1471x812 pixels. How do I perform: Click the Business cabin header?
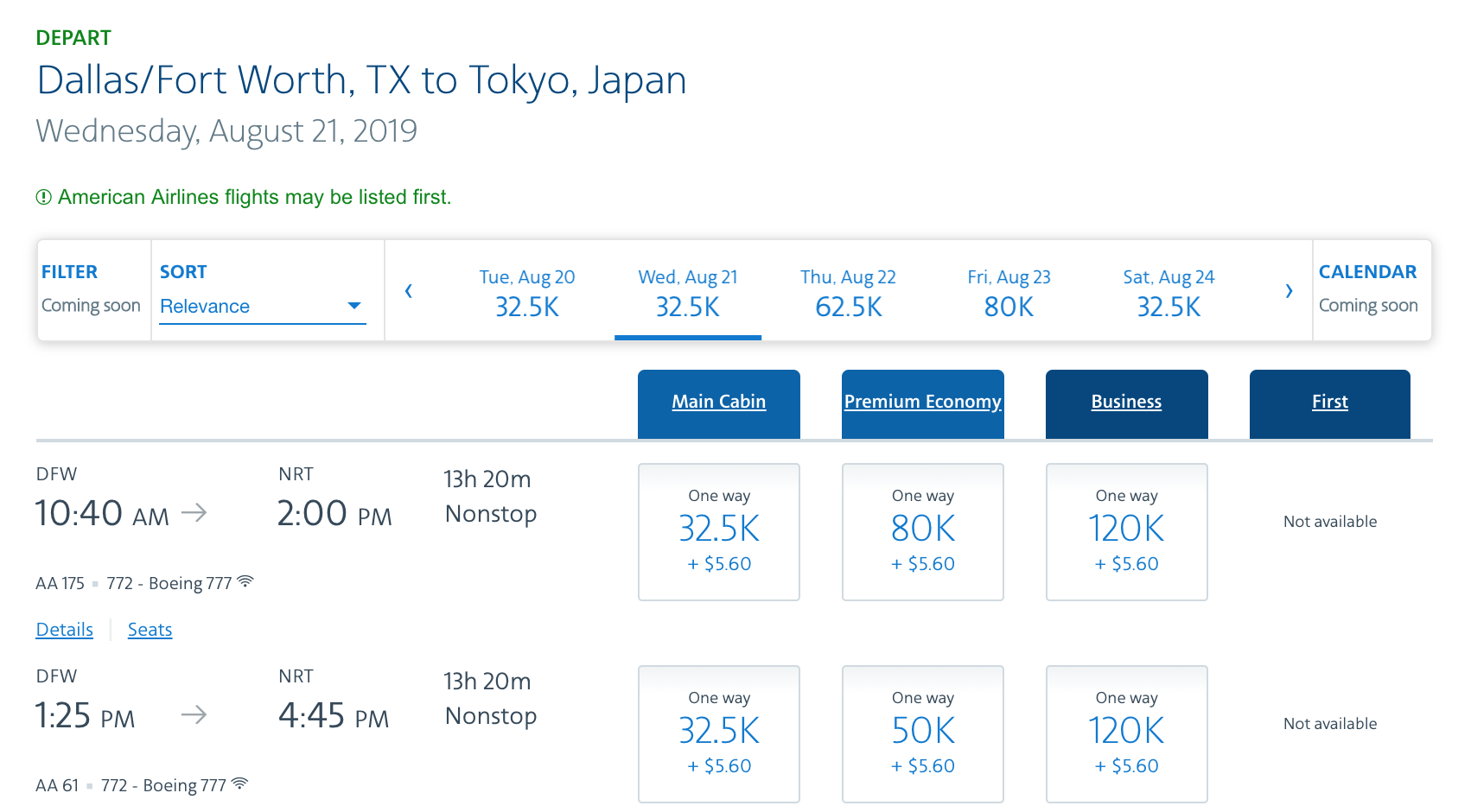[1126, 402]
